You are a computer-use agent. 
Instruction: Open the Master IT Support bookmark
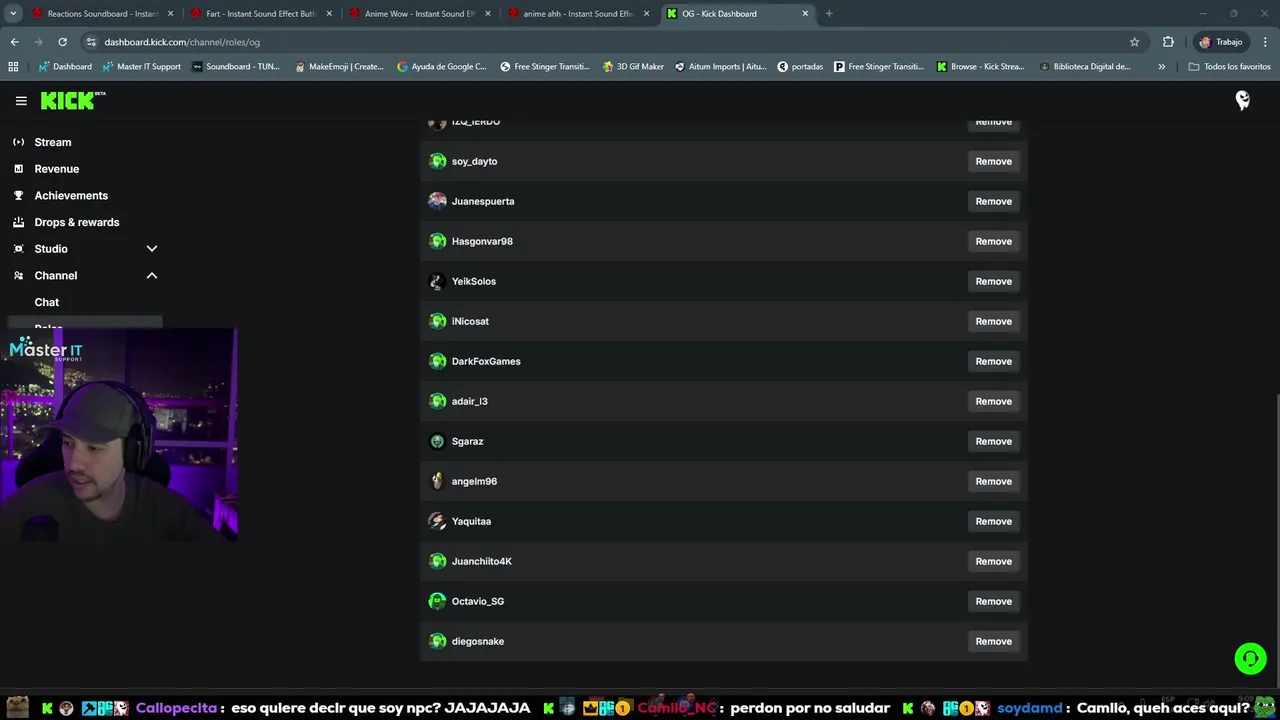point(141,67)
